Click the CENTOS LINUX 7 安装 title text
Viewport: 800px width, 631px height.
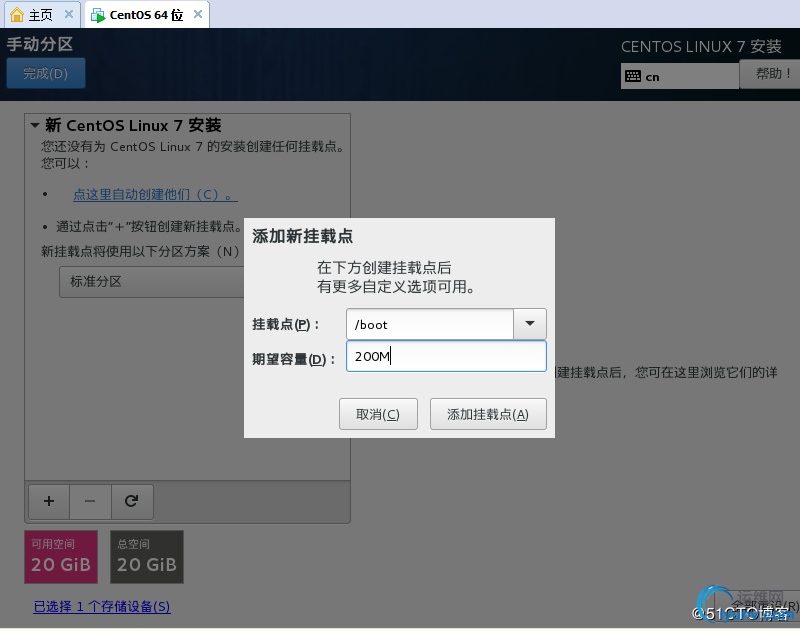701,46
